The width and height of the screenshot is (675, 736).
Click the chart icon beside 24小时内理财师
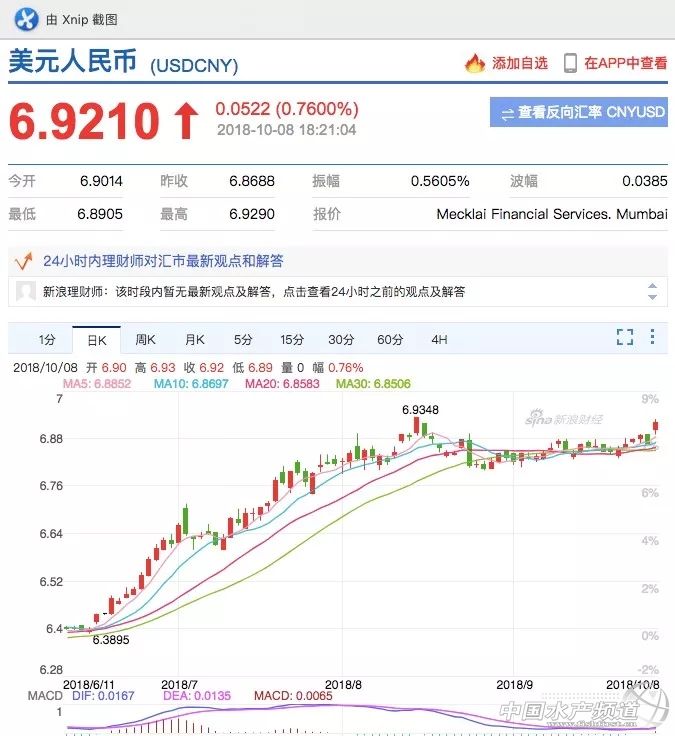point(23,261)
